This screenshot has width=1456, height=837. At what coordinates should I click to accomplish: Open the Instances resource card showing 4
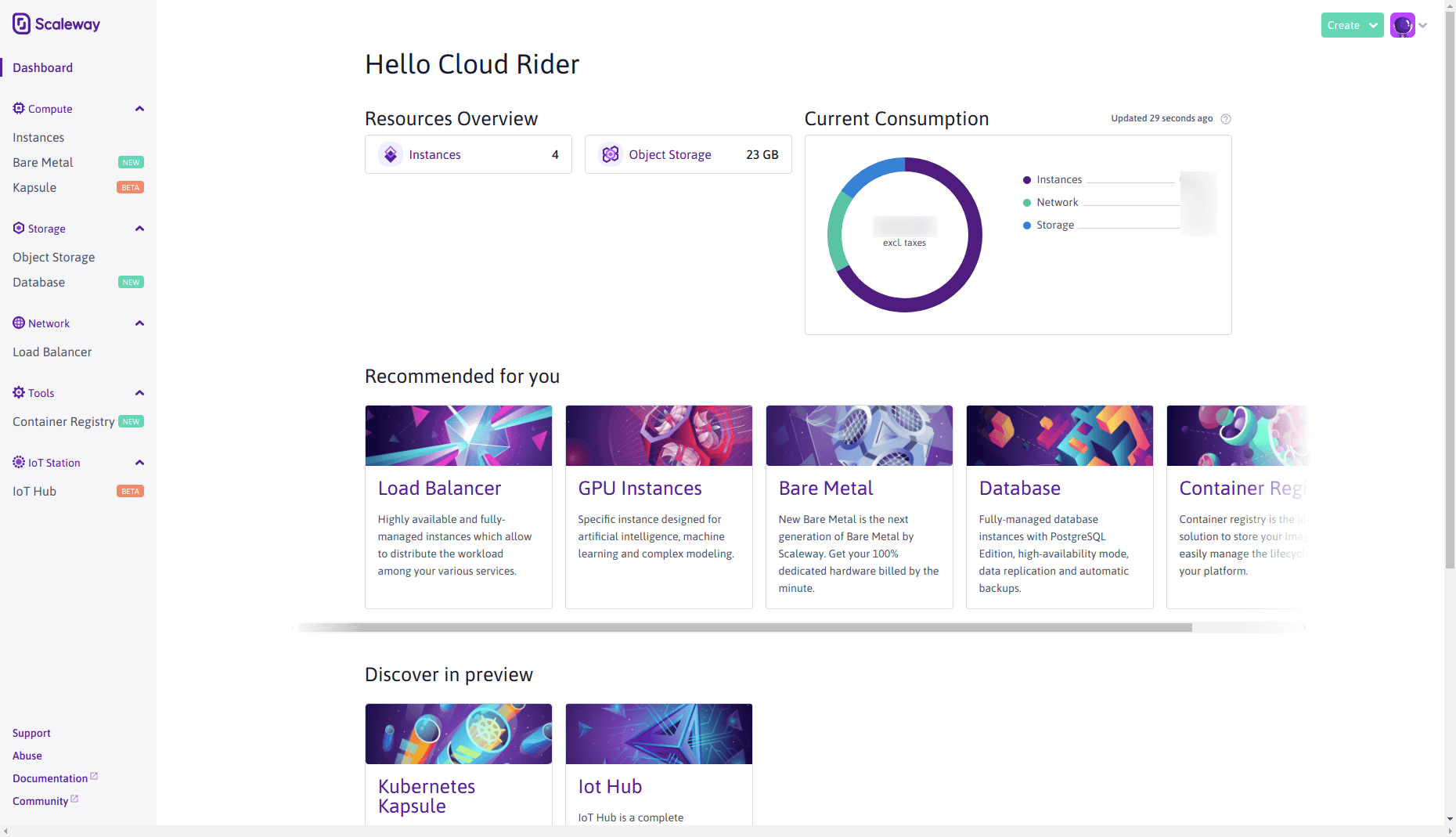pyautogui.click(x=468, y=154)
